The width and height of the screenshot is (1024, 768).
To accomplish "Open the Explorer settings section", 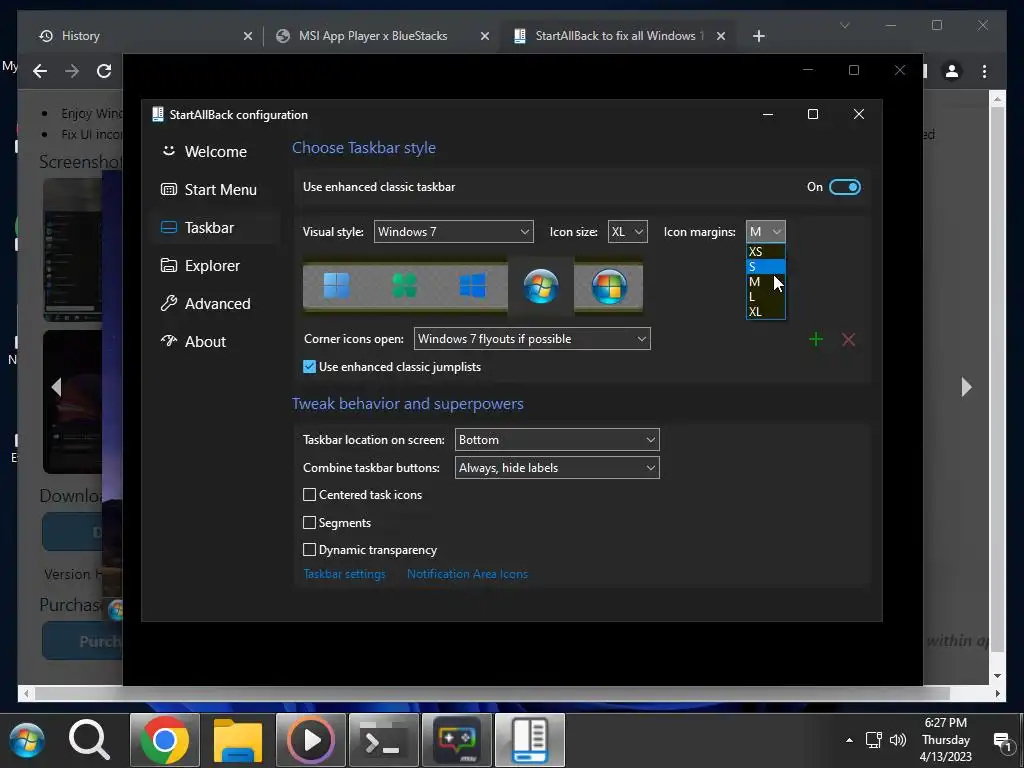I will tap(215, 265).
